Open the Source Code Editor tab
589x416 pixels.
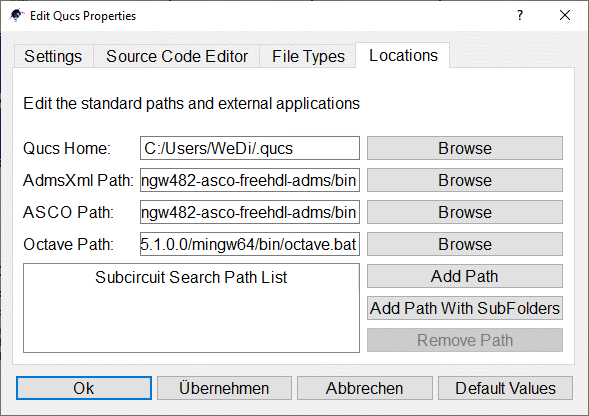pyautogui.click(x=177, y=56)
